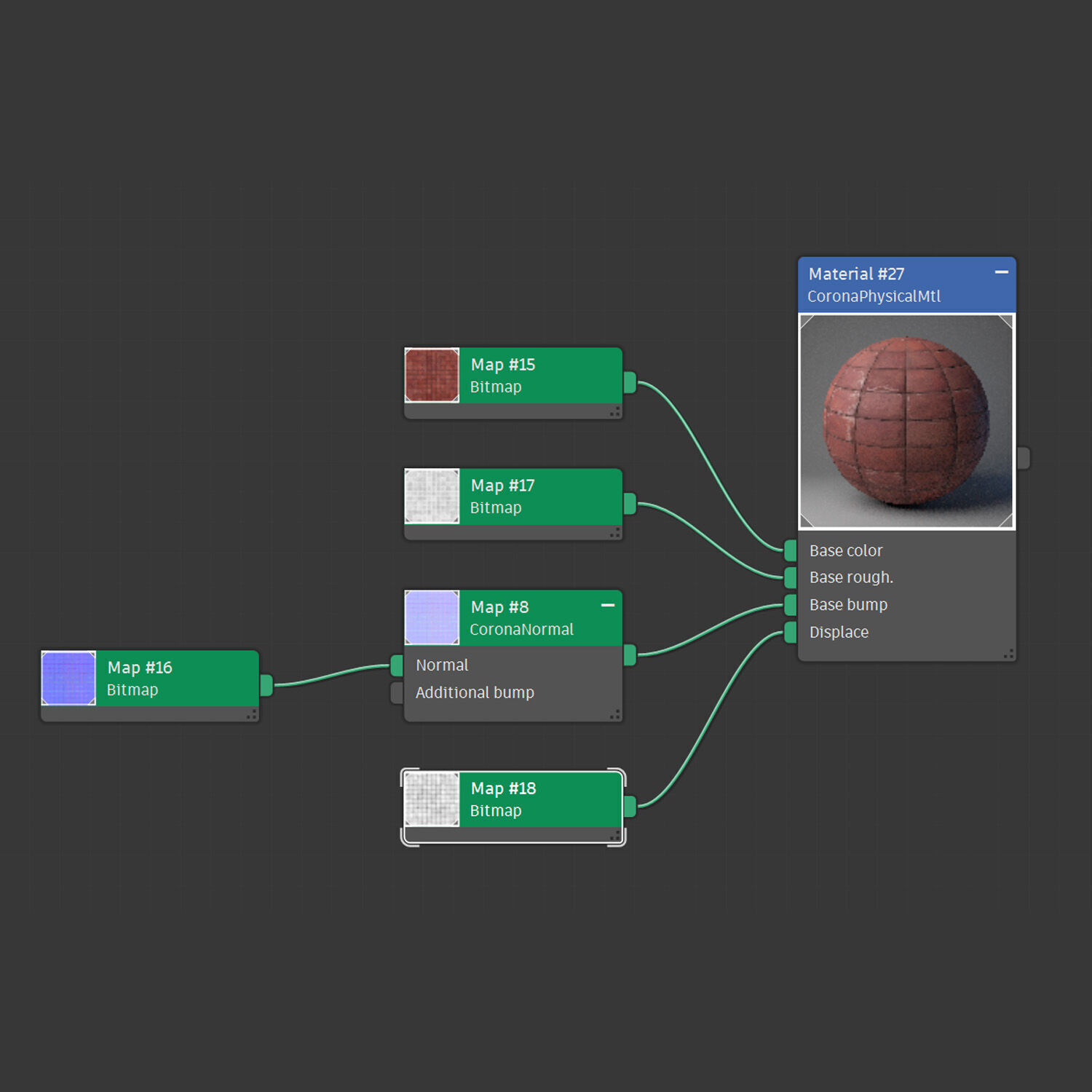Click the Map #16 blue normal map thumbnail
This screenshot has width=1092, height=1092.
click(68, 678)
